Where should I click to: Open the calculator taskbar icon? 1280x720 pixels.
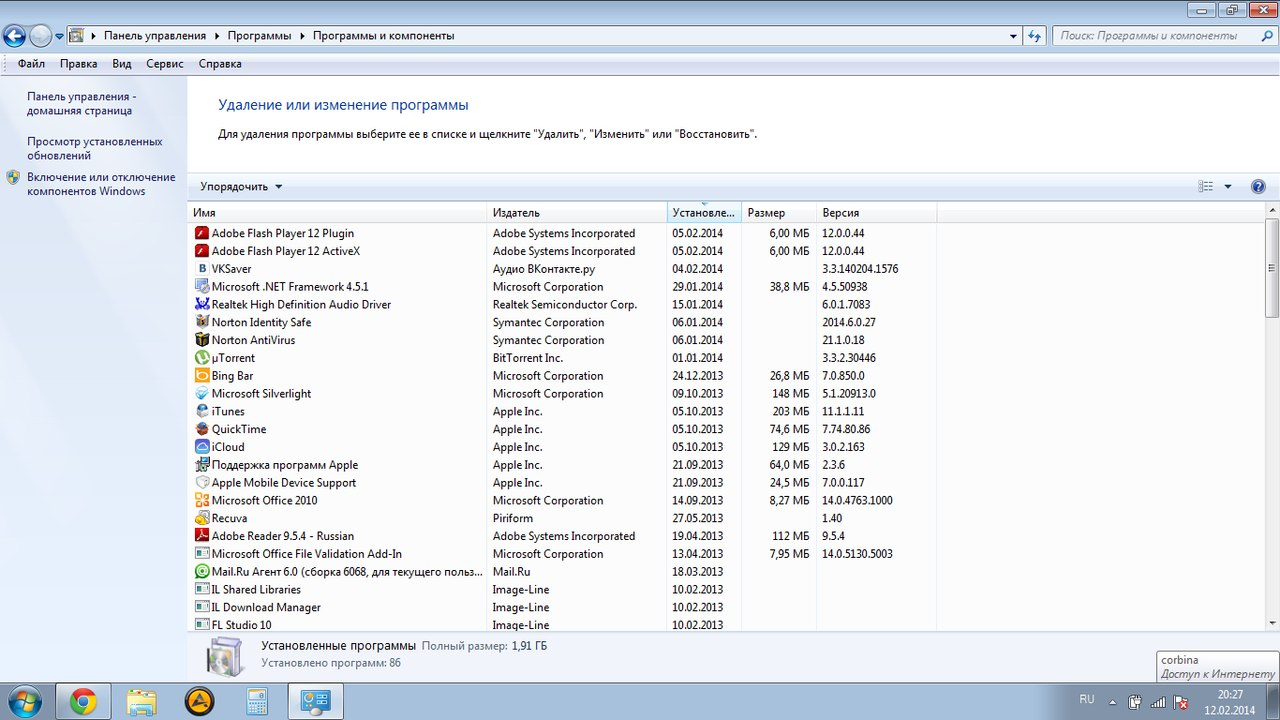(x=257, y=702)
